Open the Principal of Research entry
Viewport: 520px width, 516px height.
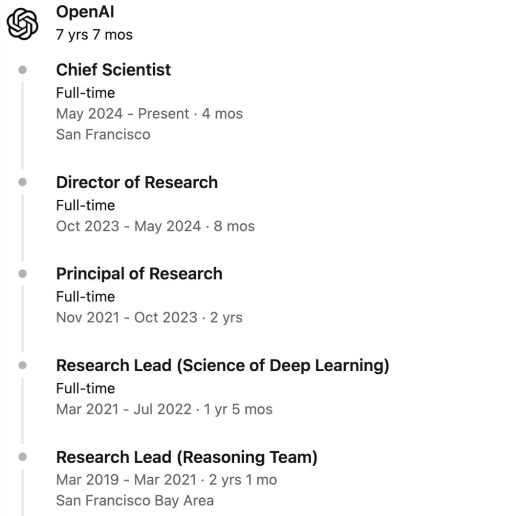(139, 274)
